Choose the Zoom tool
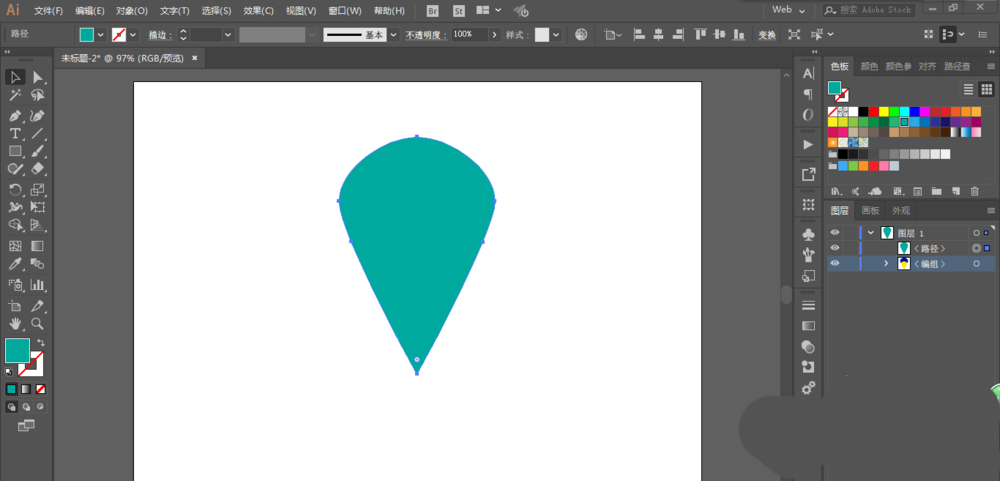Screen dimensions: 1000x481 [x=38, y=324]
